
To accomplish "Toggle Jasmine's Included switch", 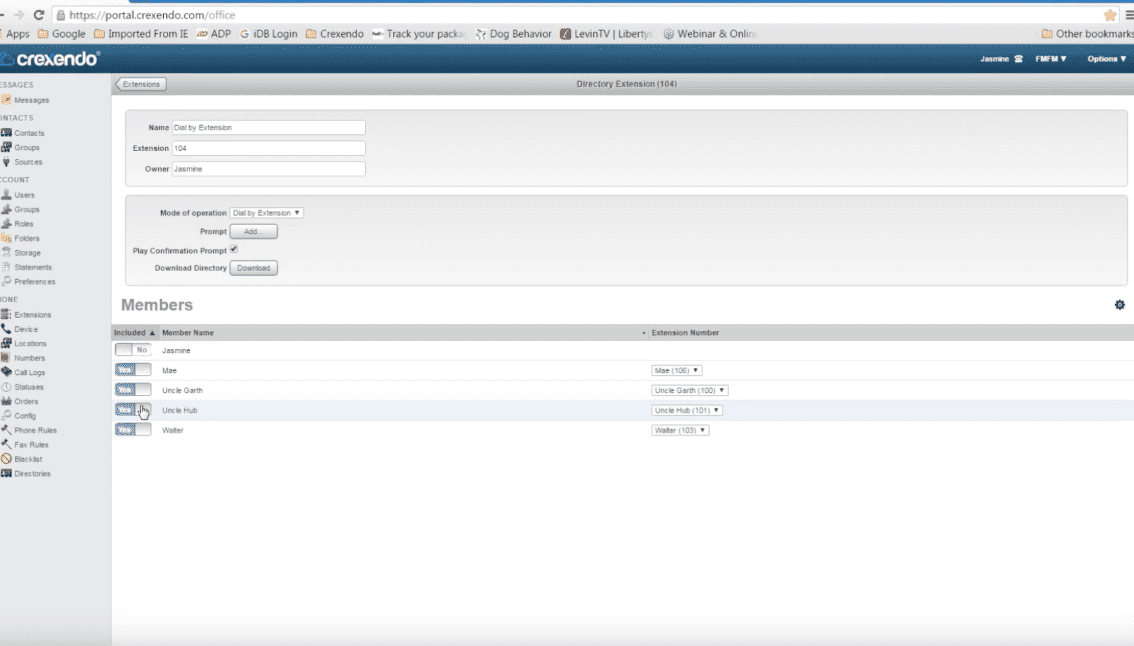I will [x=133, y=350].
